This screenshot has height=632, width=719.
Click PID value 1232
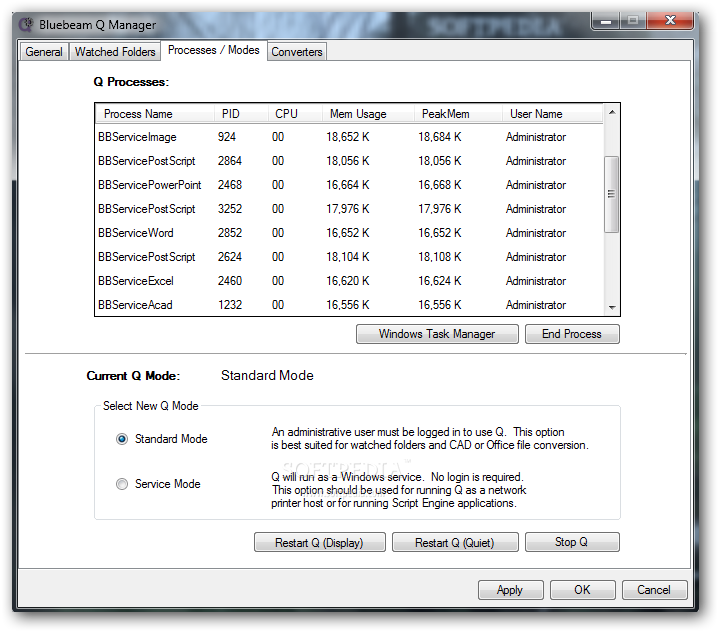point(230,305)
